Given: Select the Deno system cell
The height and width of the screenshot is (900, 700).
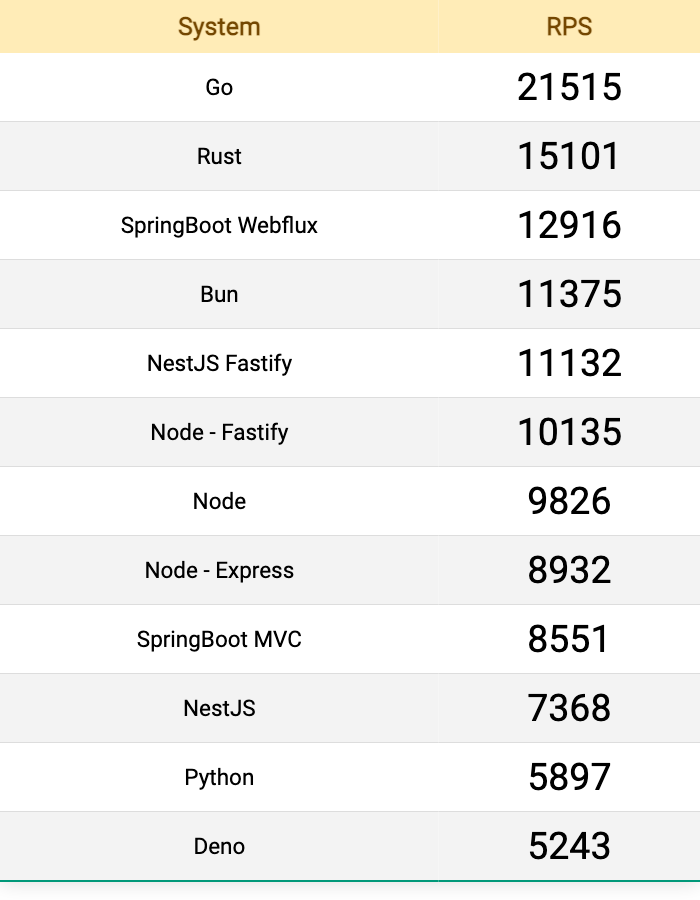Looking at the screenshot, I should 219,846.
